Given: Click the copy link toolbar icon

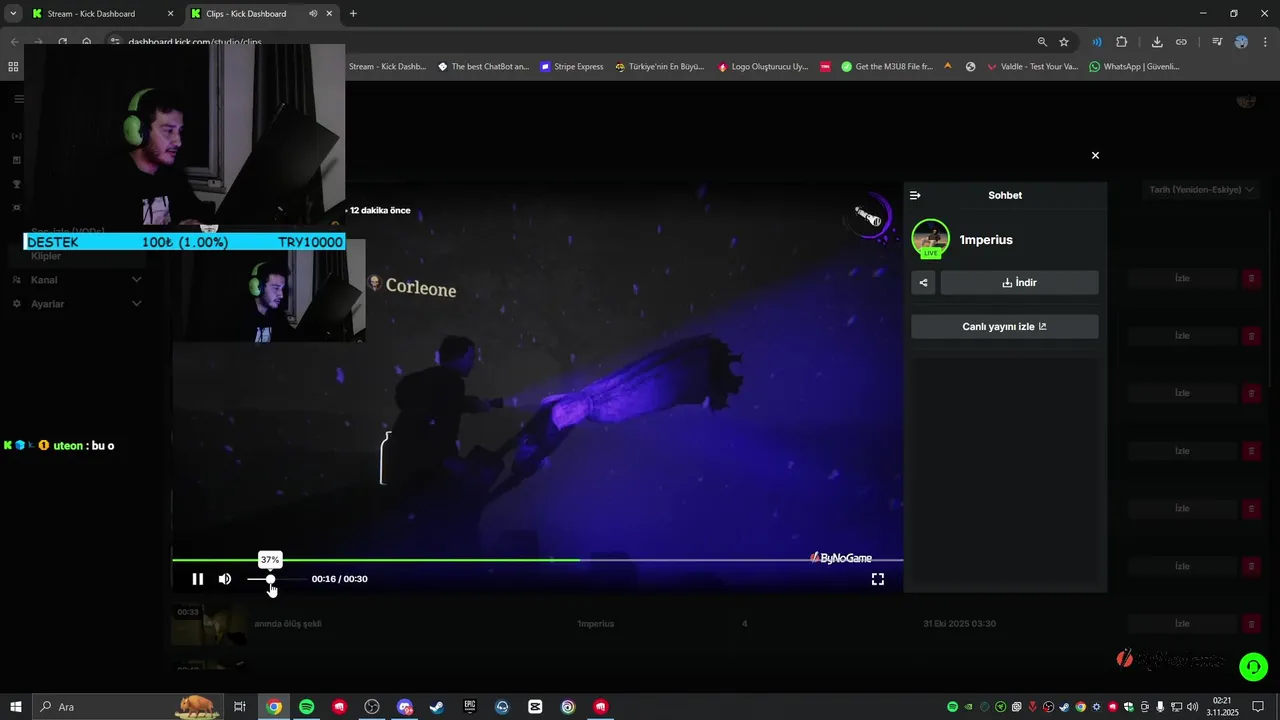Looking at the screenshot, I should [x=1181, y=42].
